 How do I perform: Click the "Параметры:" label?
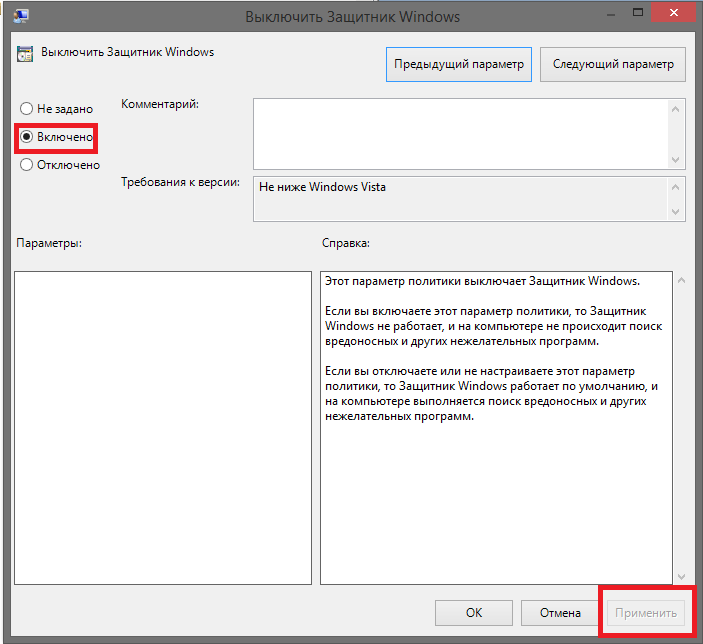[x=49, y=243]
